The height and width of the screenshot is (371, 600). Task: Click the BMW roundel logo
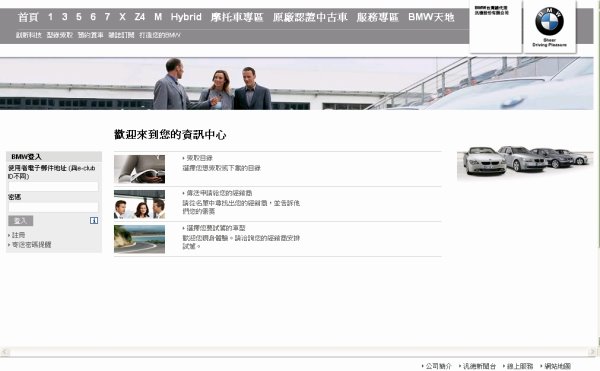549,21
